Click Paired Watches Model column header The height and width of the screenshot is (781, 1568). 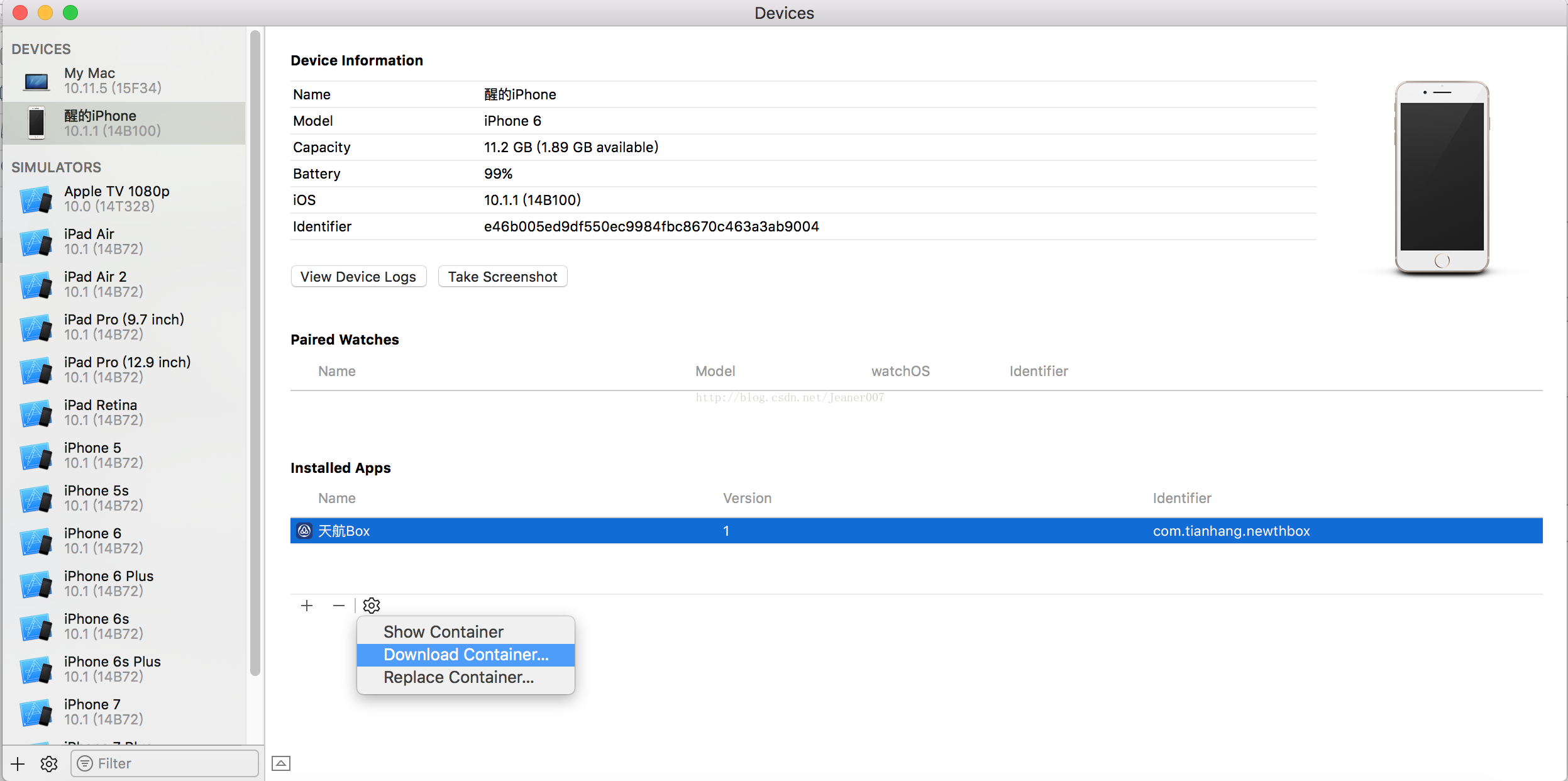coord(715,371)
